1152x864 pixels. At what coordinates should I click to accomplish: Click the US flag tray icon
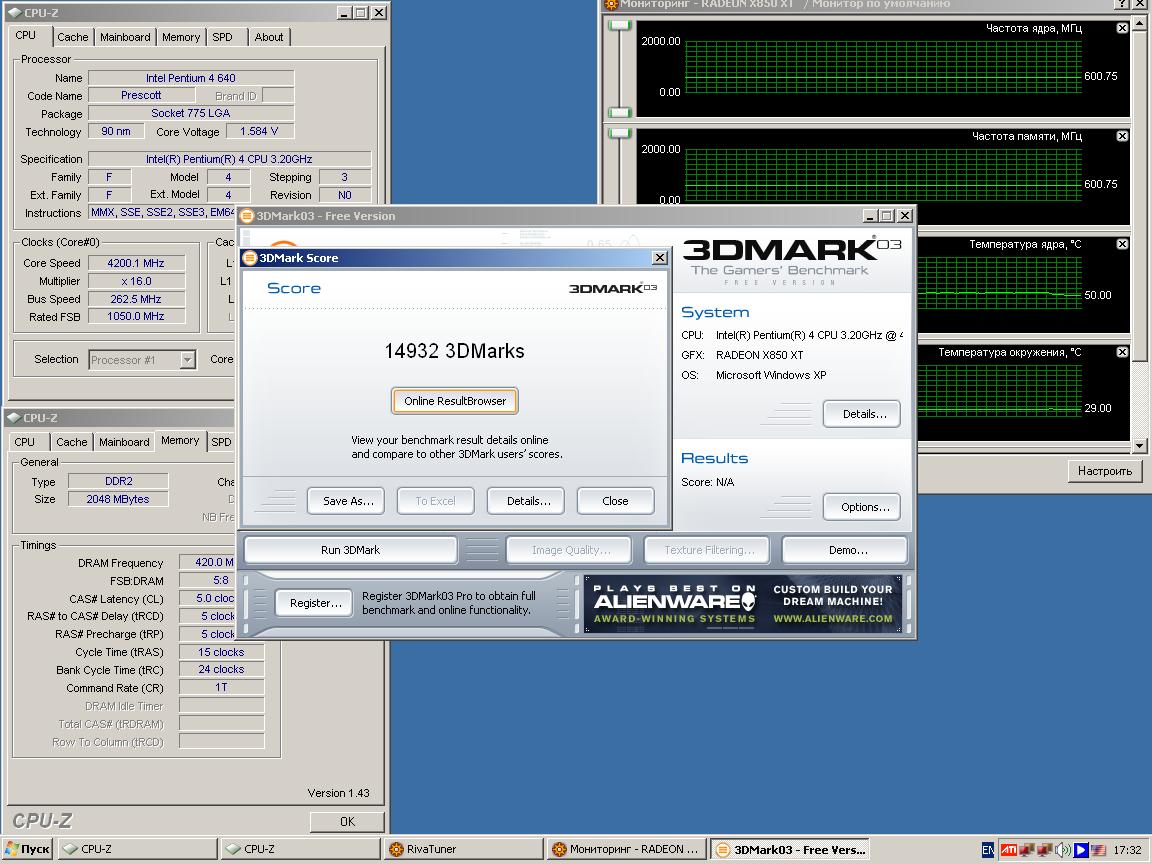[x=1098, y=850]
